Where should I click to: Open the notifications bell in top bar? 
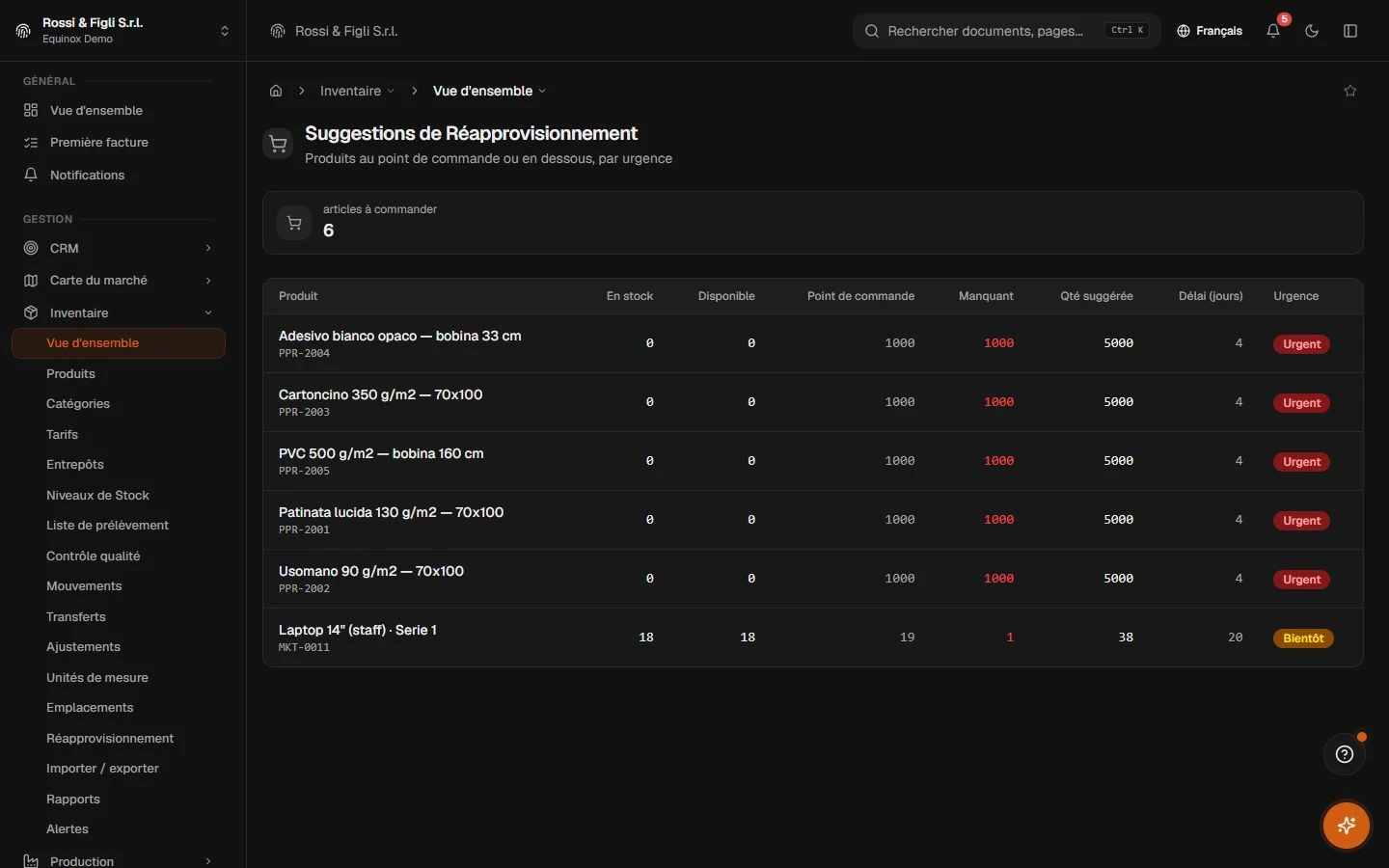[1273, 31]
